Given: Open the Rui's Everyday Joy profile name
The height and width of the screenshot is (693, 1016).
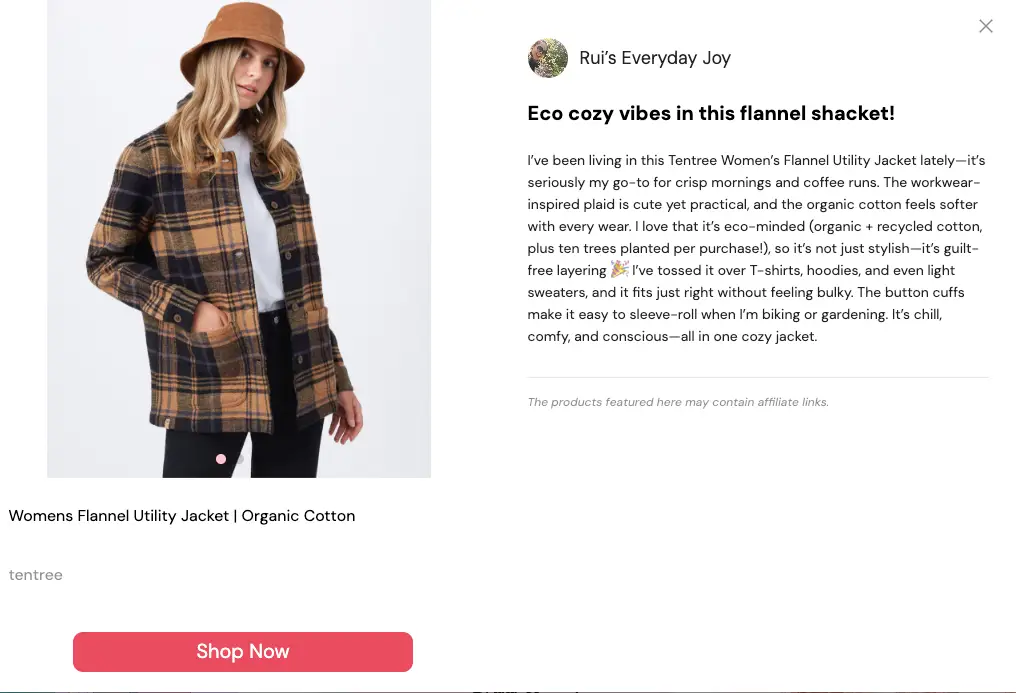Looking at the screenshot, I should [x=655, y=58].
